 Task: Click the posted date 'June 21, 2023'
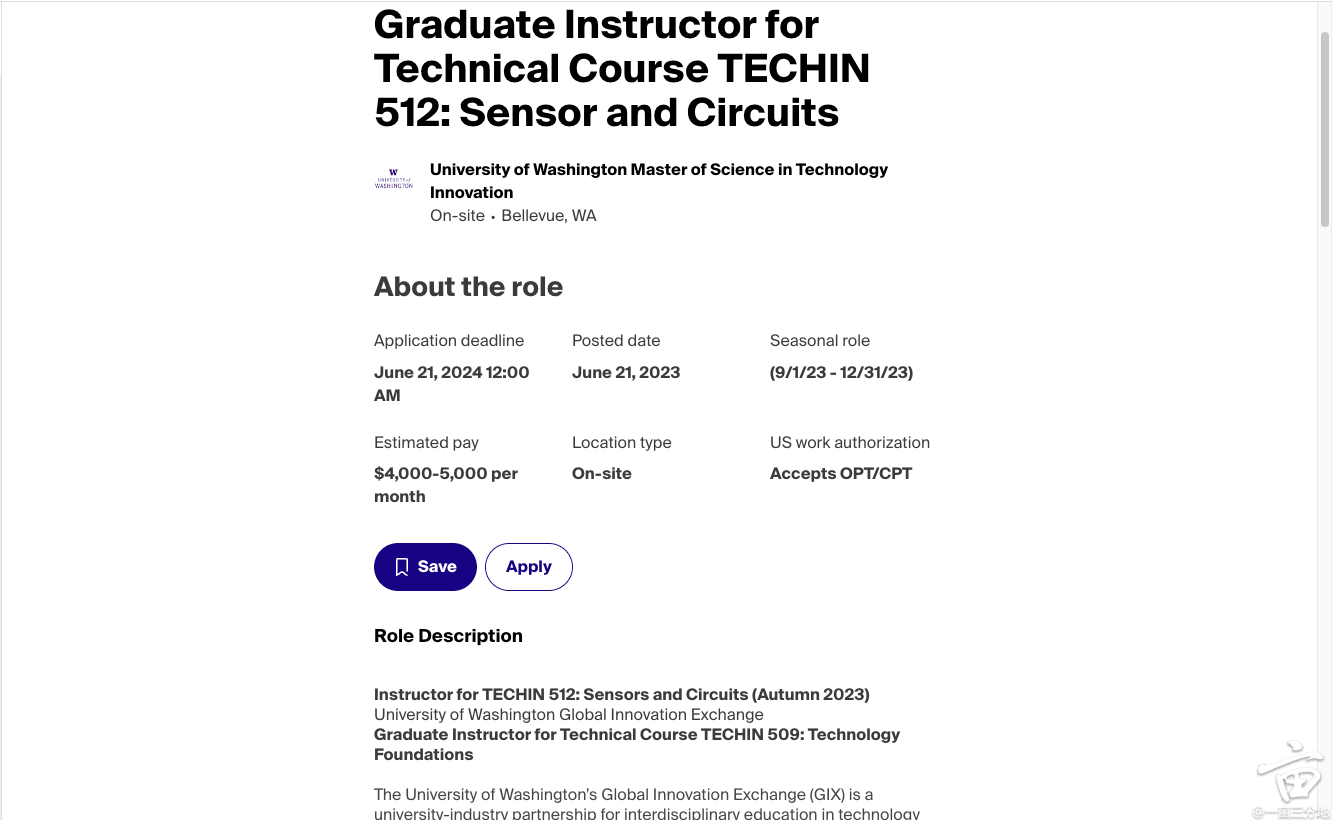(x=626, y=373)
